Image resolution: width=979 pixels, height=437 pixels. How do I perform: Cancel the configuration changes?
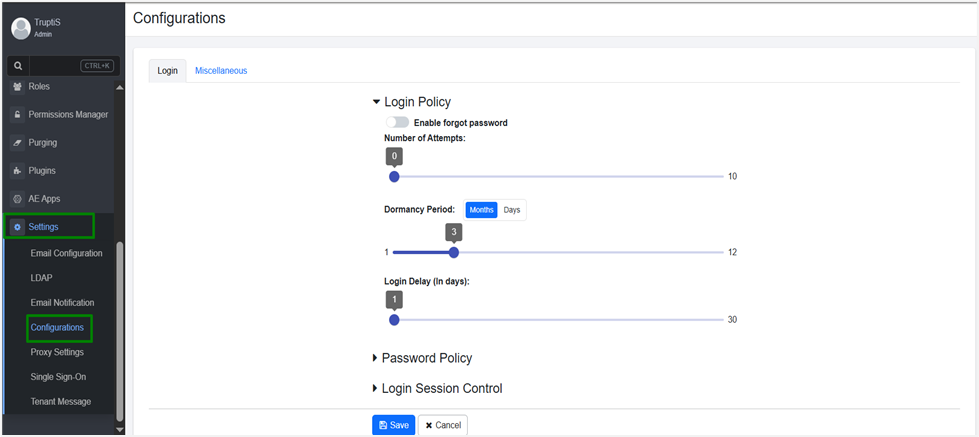442,425
